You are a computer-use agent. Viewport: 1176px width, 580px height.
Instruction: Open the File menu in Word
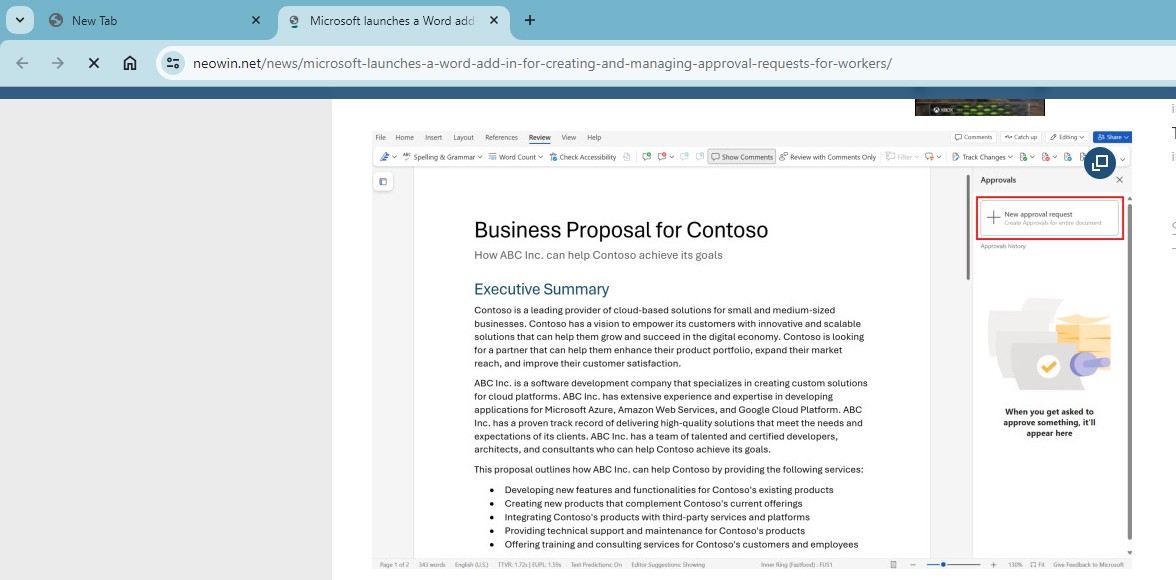(380, 137)
